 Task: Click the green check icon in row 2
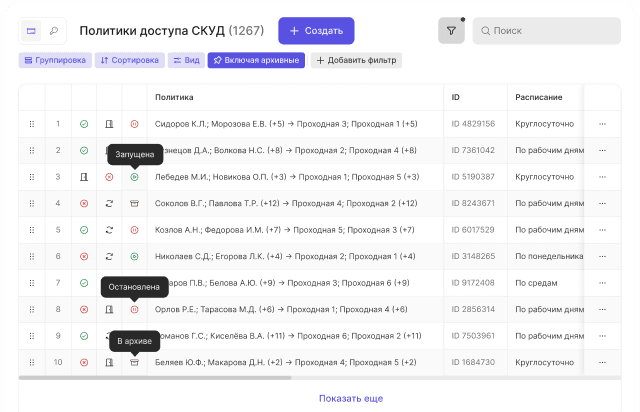pos(84,150)
